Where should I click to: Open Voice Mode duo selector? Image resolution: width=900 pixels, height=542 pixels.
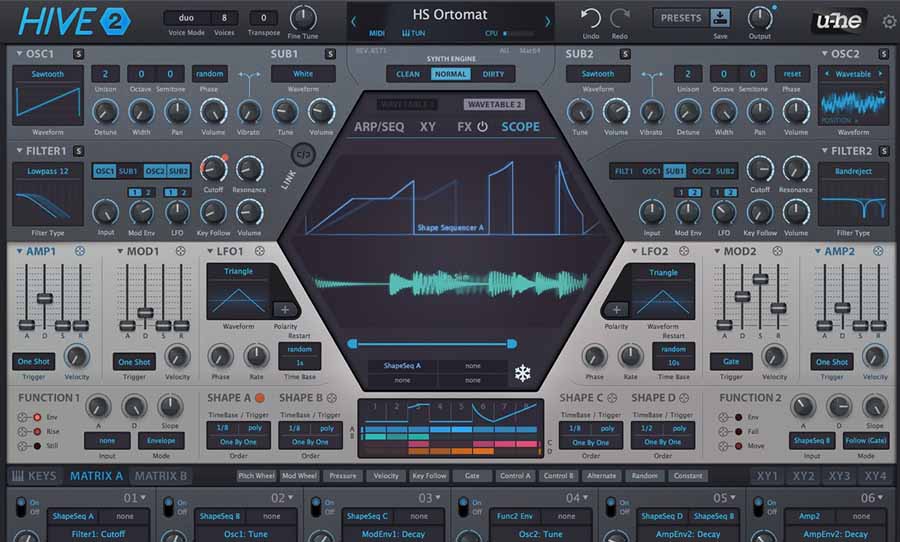coord(186,18)
